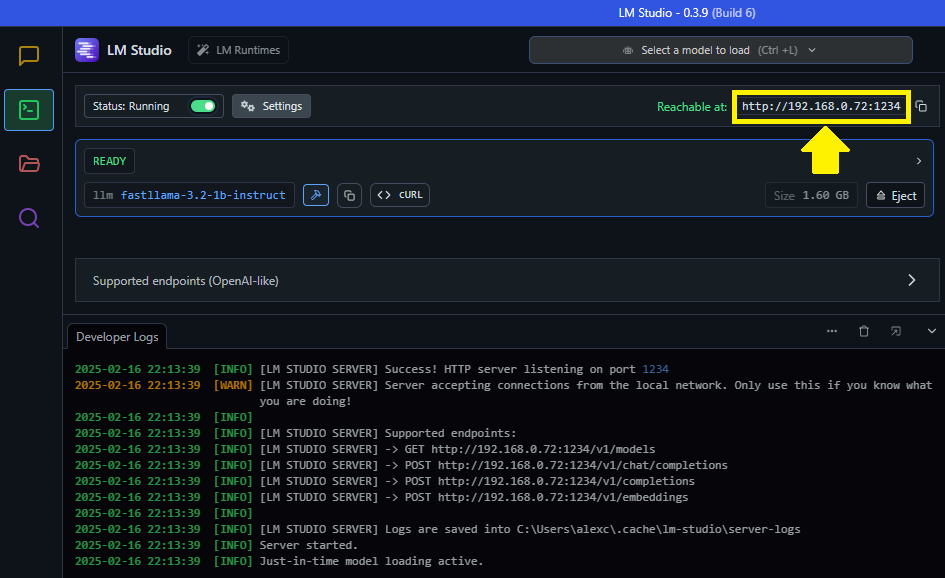Image resolution: width=945 pixels, height=578 pixels.
Task: Open server Settings
Action: pyautogui.click(x=271, y=106)
